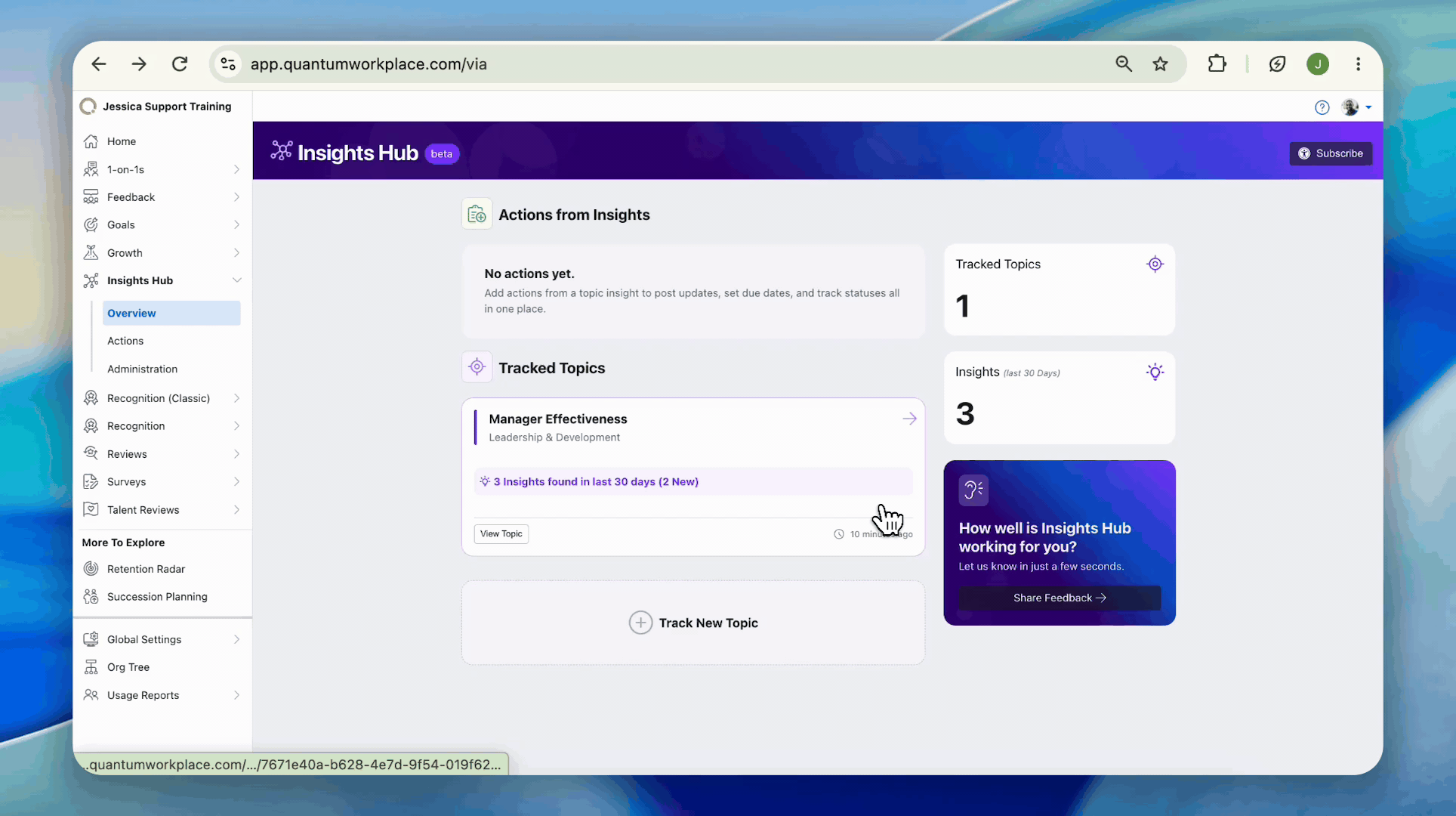The width and height of the screenshot is (1456, 816).
Task: Expand the 1-on-1s chevron
Action: (x=236, y=169)
